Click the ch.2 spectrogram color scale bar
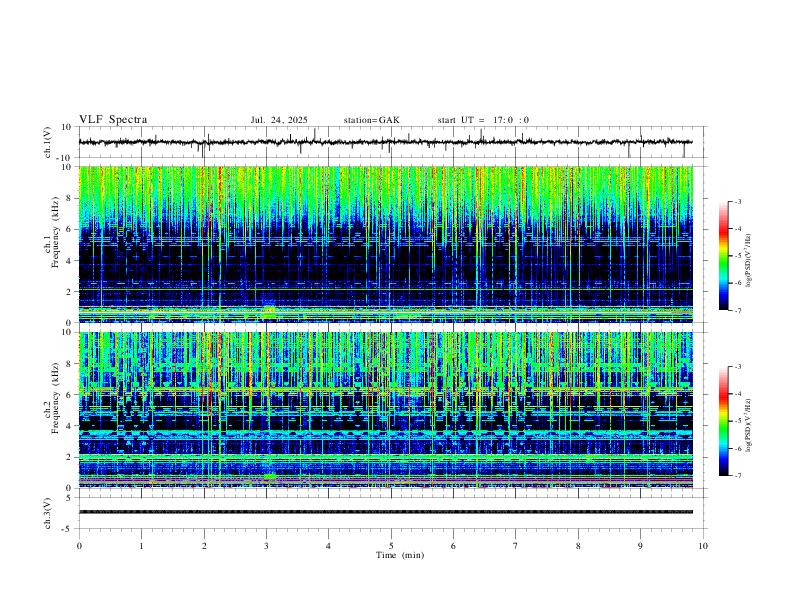Screen dimensions: 792x612 (x=723, y=421)
